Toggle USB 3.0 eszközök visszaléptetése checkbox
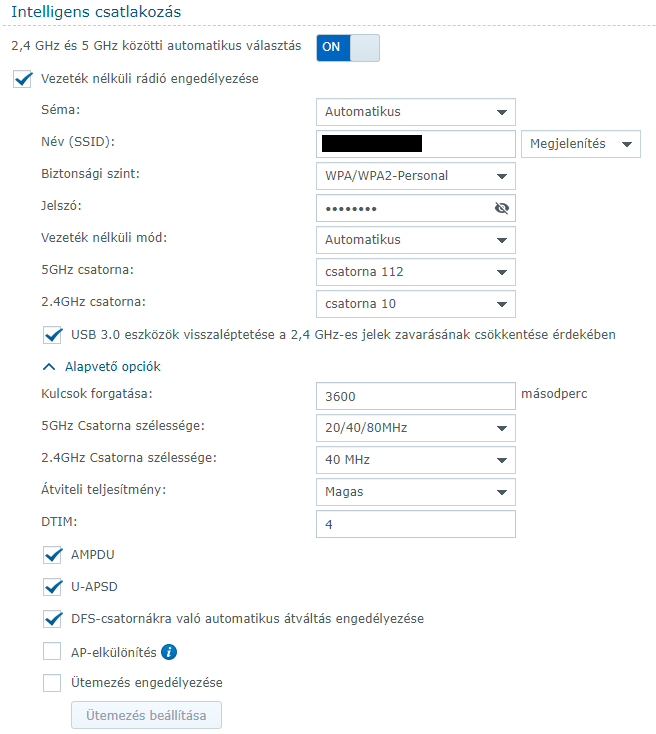The width and height of the screenshot is (656, 734). (53, 334)
